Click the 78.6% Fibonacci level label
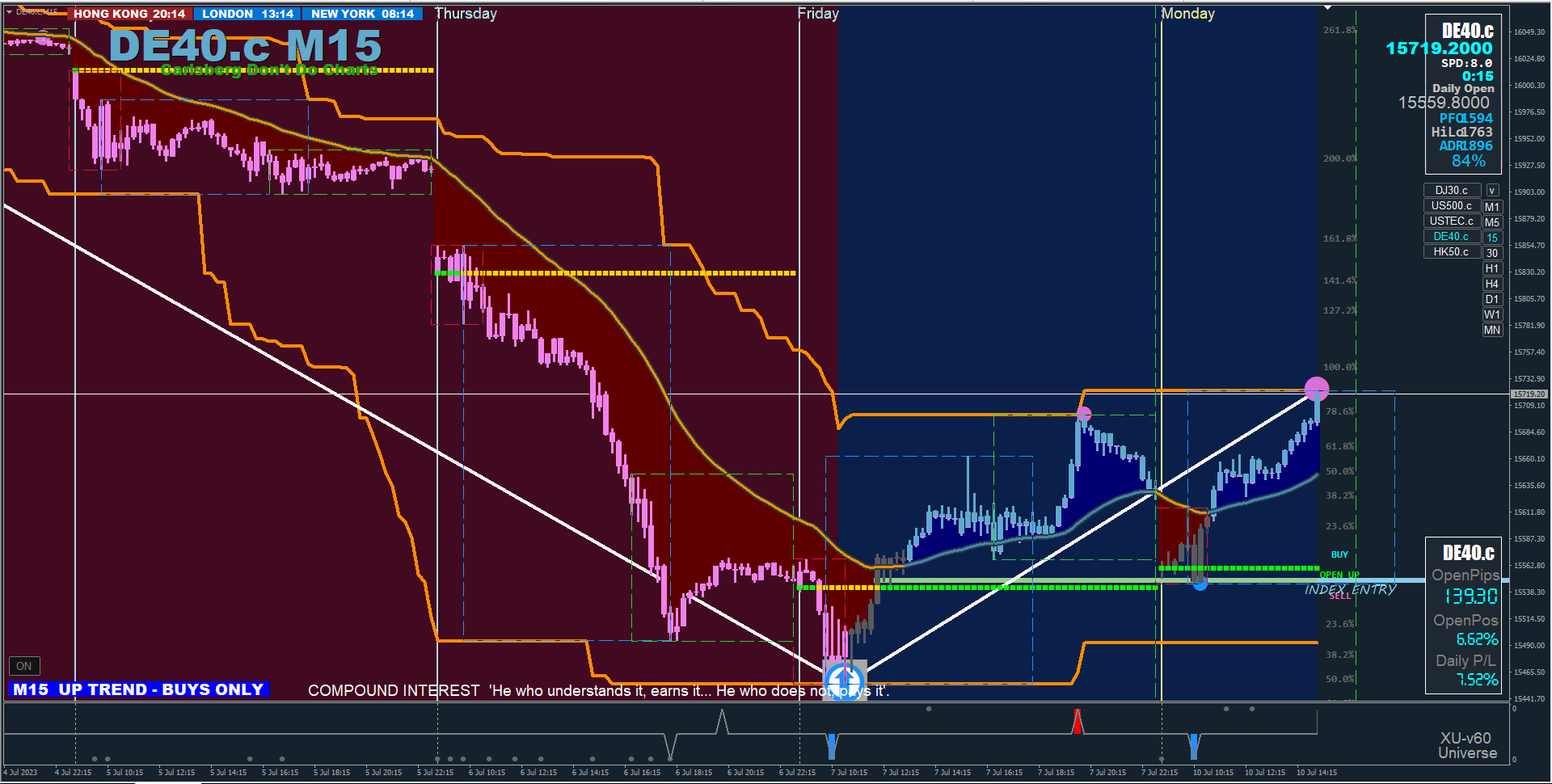Viewport: 1552px width, 784px height. click(1339, 411)
